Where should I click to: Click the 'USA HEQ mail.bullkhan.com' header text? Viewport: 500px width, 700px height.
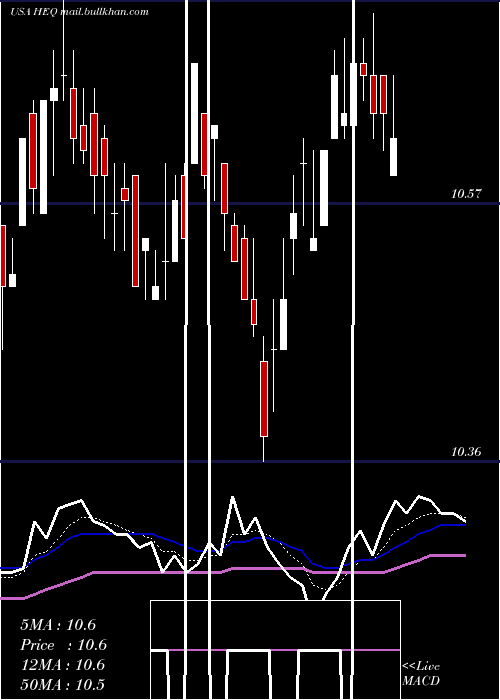click(79, 12)
